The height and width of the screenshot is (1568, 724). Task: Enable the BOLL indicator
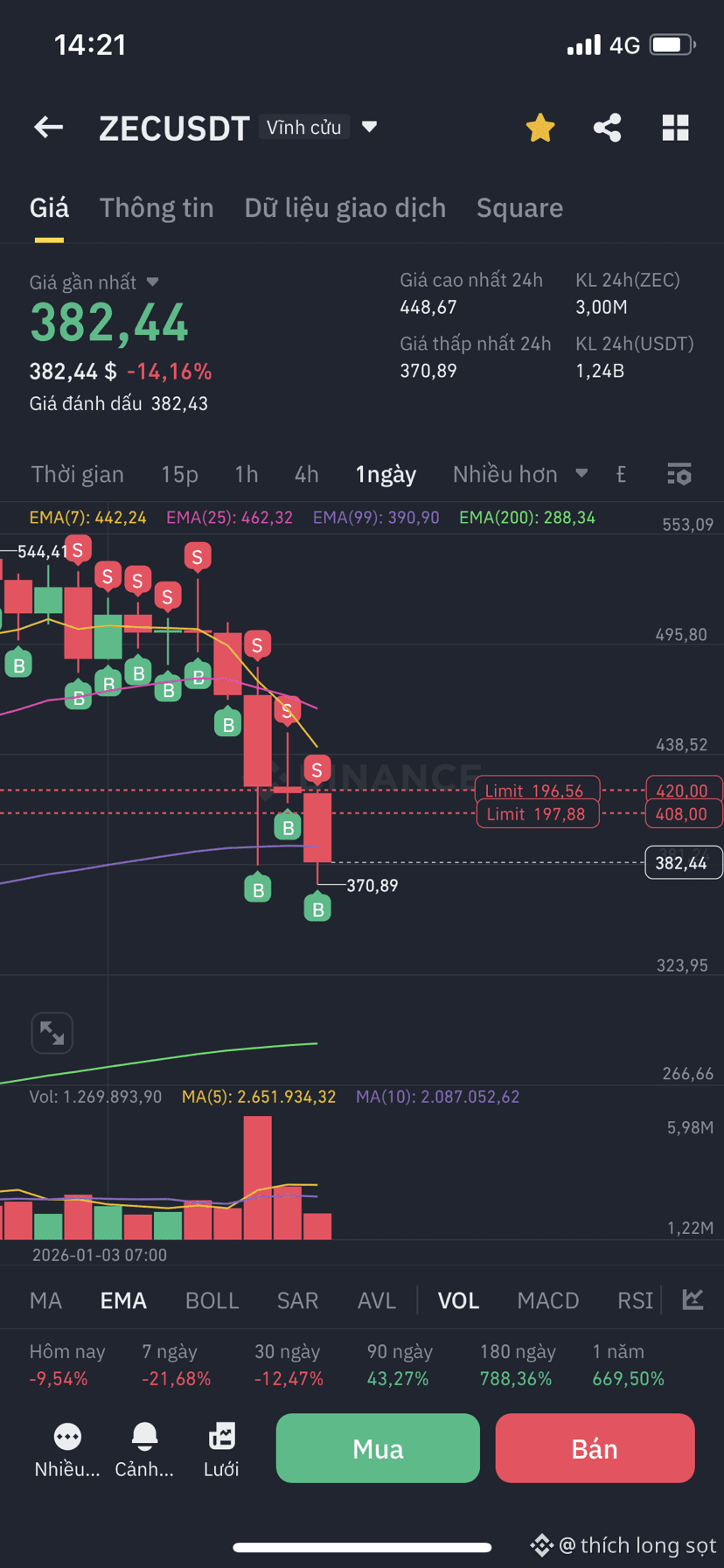212,1300
